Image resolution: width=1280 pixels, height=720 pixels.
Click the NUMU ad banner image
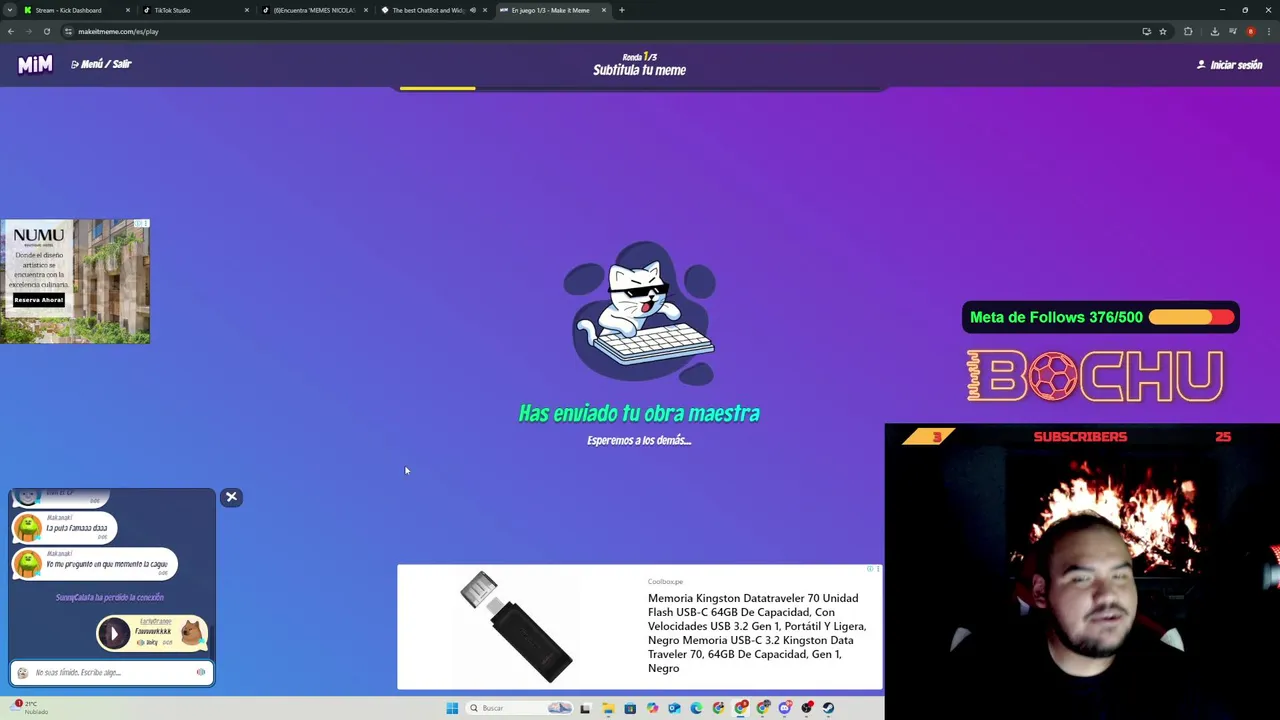75,281
